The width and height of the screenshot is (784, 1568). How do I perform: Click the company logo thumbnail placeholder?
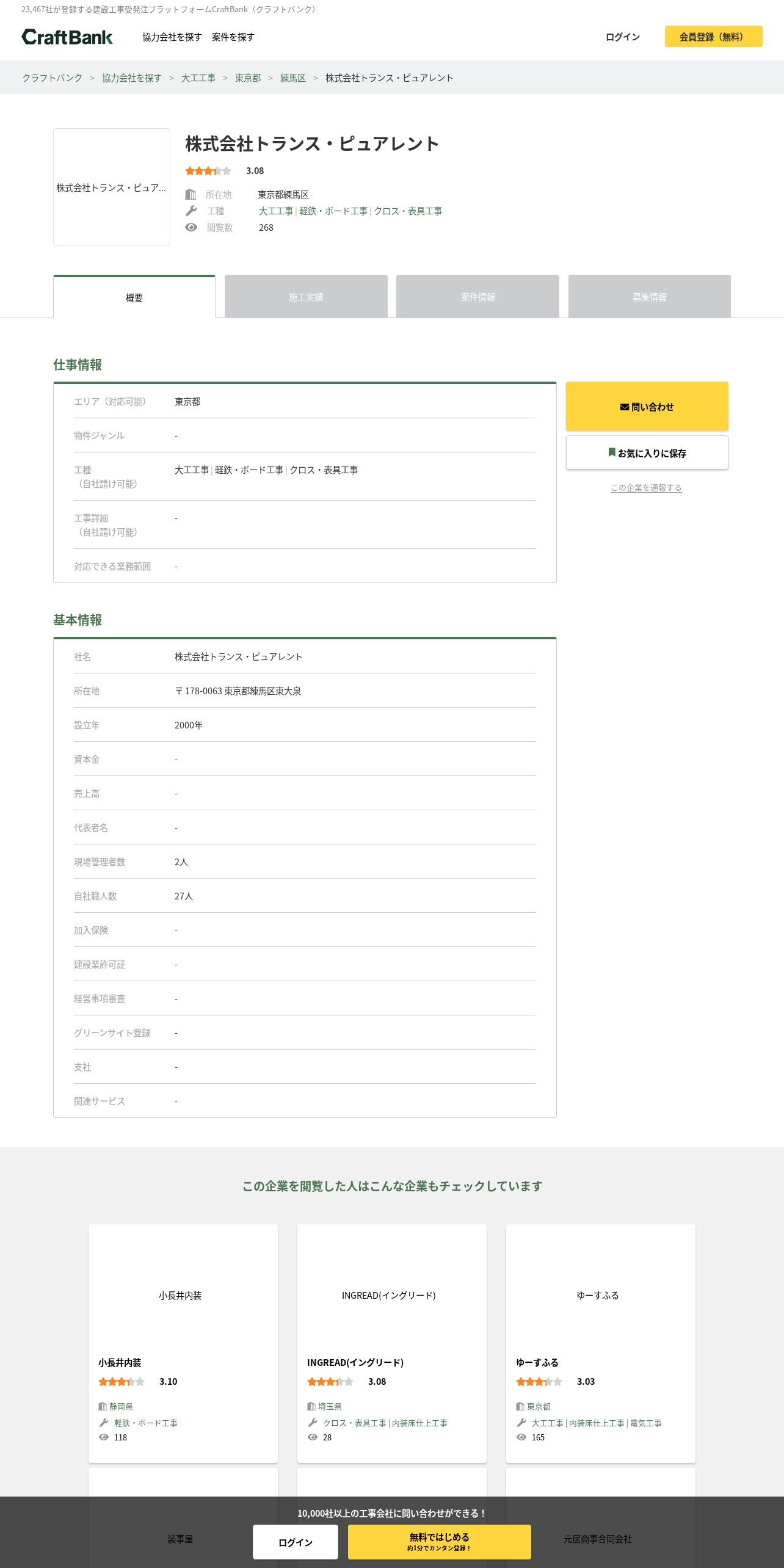pyautogui.click(x=112, y=187)
